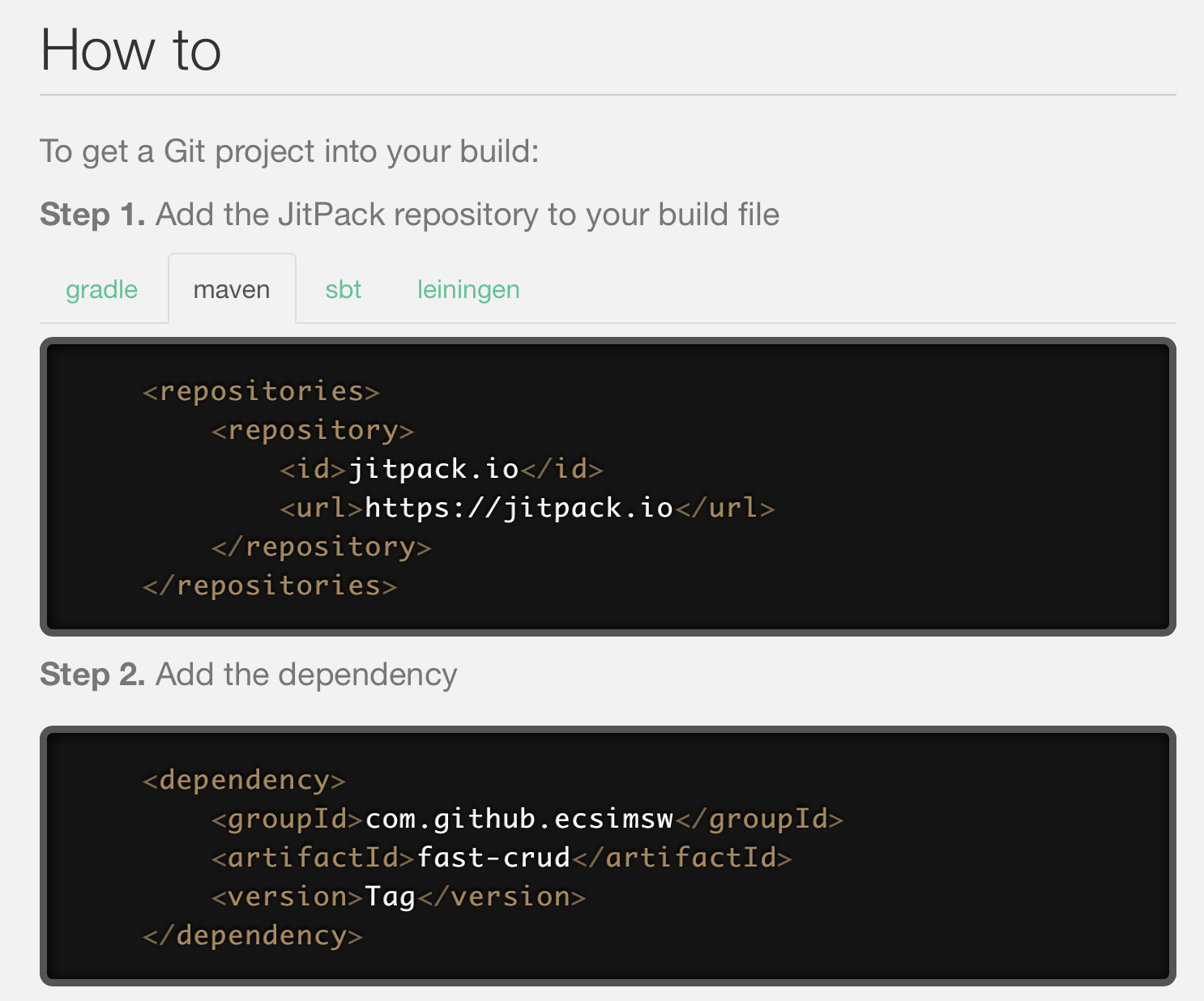Screen dimensions: 1204x1001
Task: Click 'To get a Git project into your build:' text
Action: coord(289,151)
